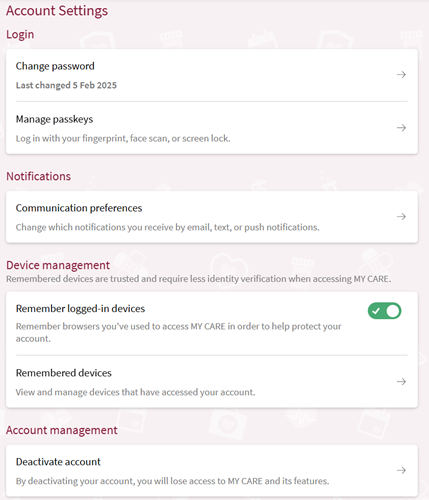
Task: Click the arrow icon beside Deactivate account
Action: coord(401,470)
